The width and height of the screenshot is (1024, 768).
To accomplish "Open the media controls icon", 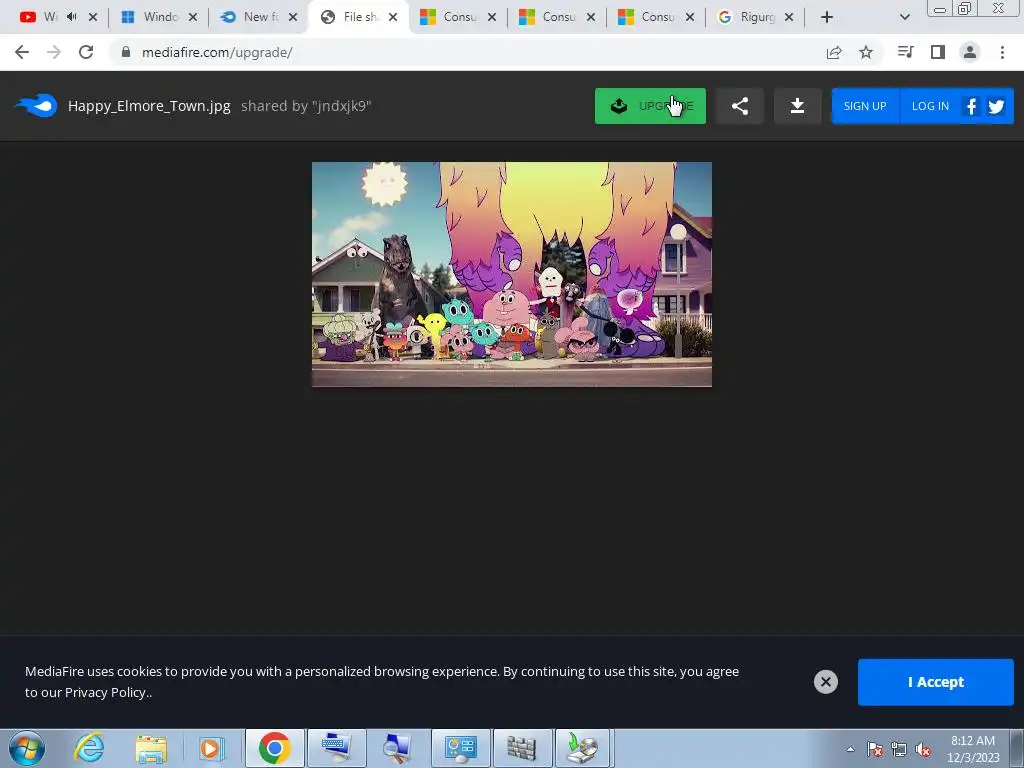I will [x=905, y=52].
